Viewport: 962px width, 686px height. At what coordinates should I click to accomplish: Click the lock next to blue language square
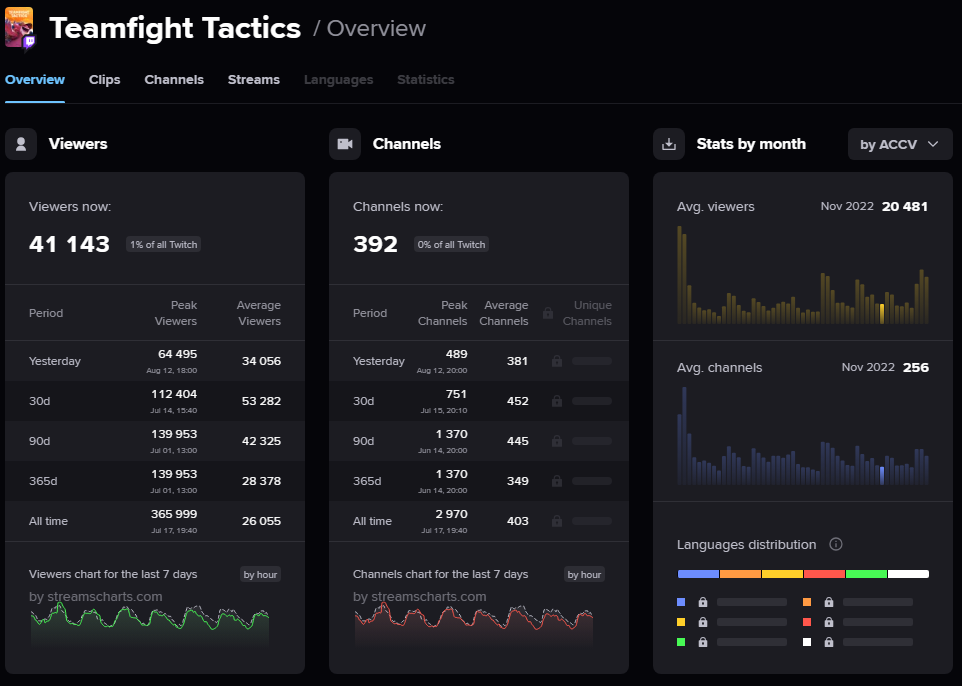703,602
